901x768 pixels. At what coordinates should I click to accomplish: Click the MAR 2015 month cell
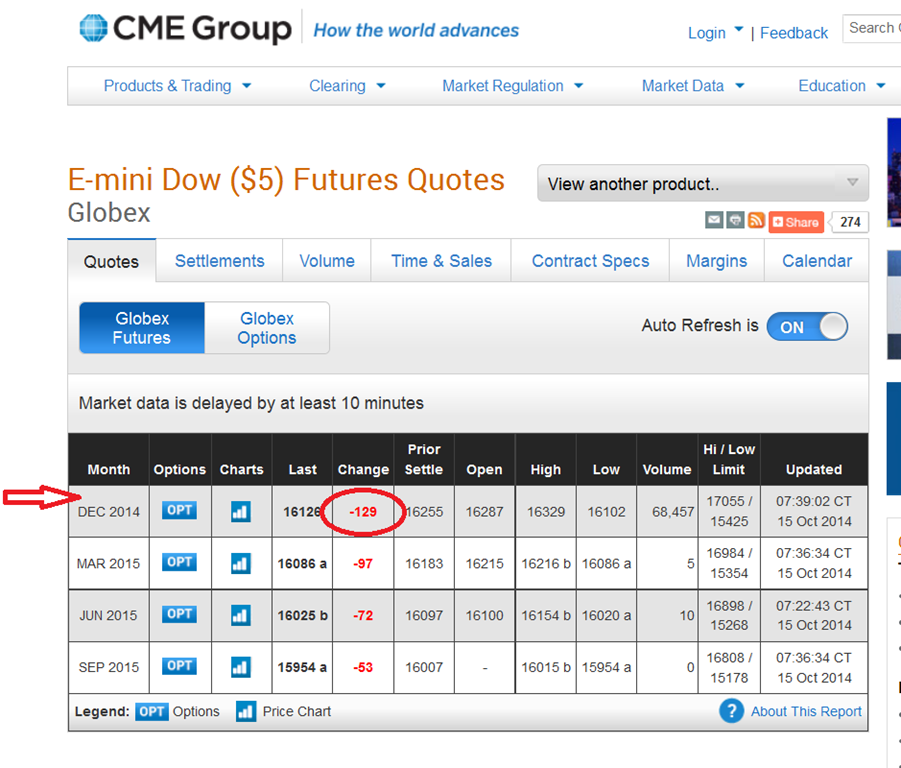tap(108, 564)
